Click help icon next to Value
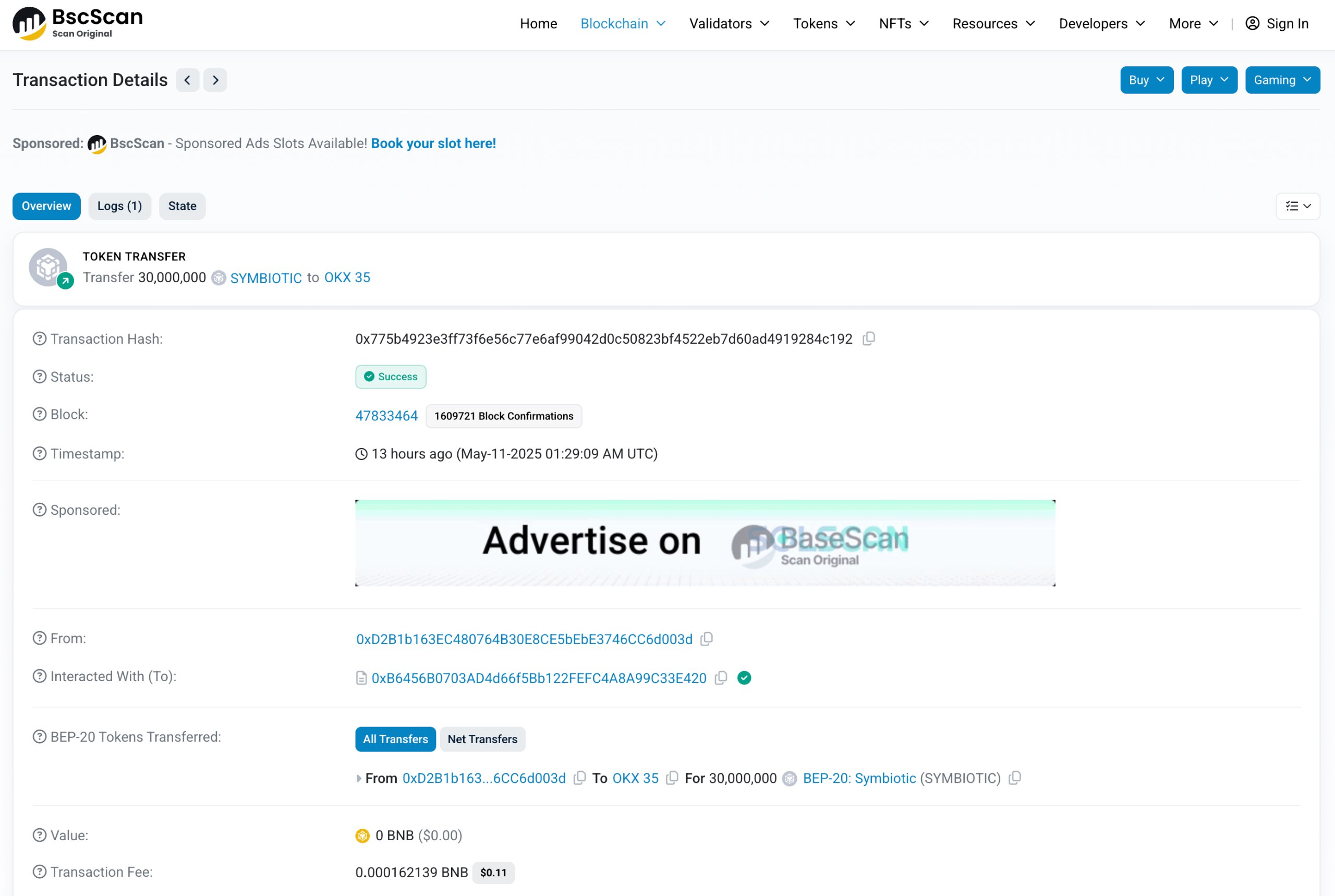 point(40,836)
